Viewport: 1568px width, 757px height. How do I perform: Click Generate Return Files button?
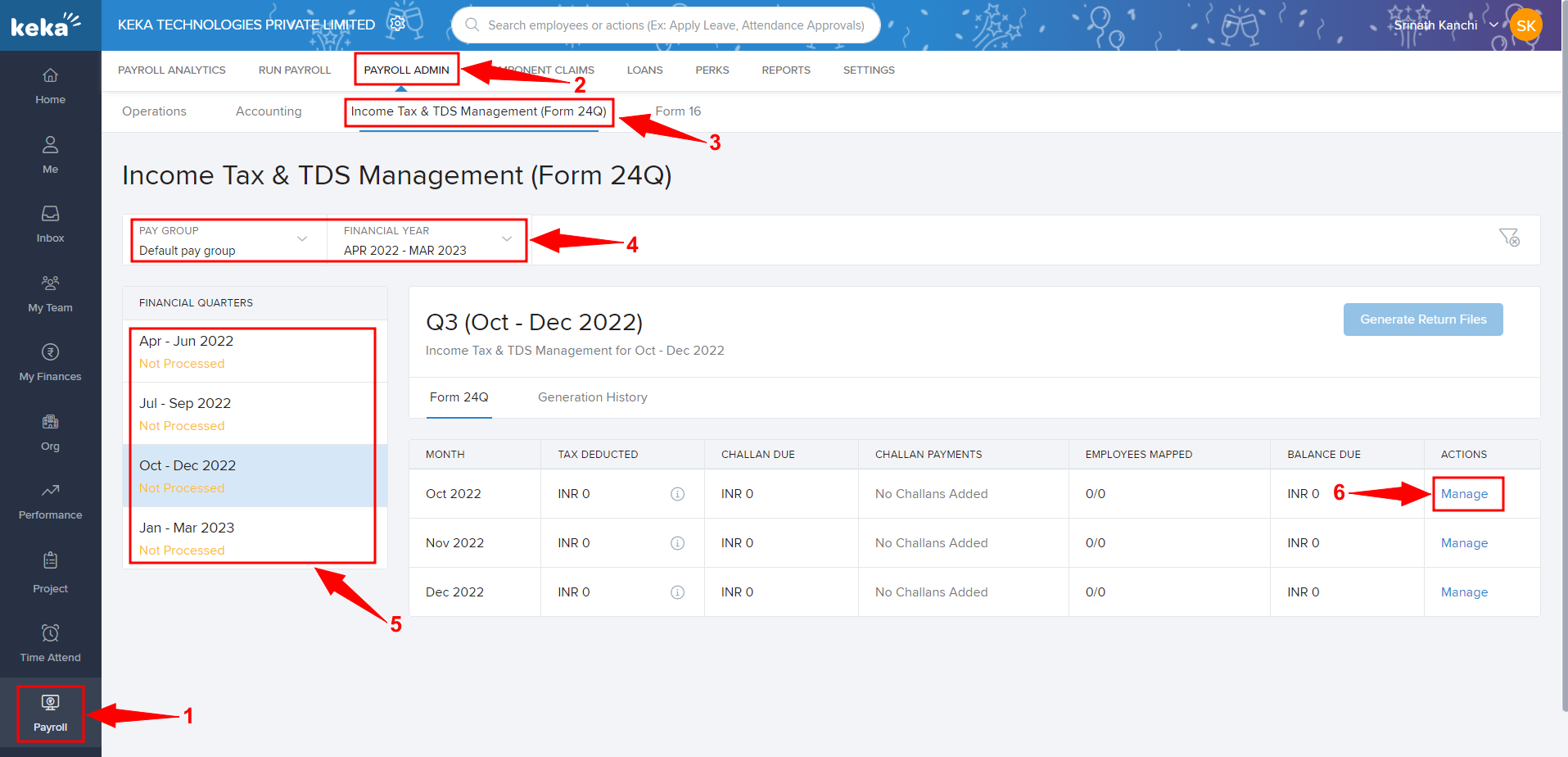tap(1423, 320)
